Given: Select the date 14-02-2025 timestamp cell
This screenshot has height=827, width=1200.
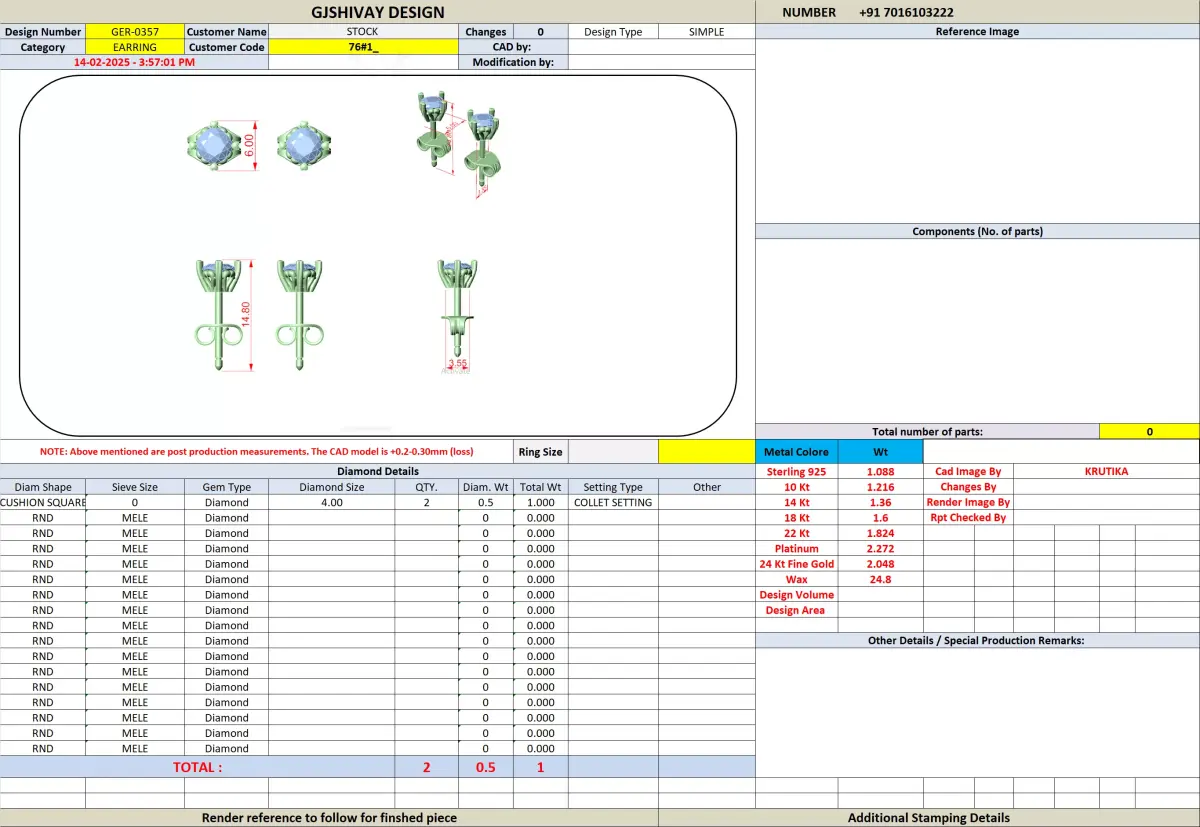Looking at the screenshot, I should [135, 62].
